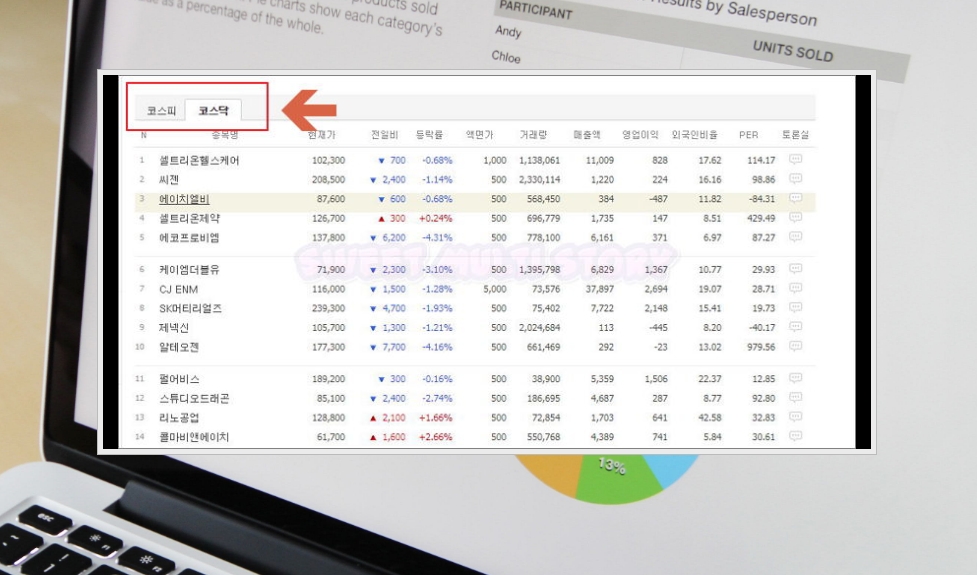Select change rate +1.66% cell
Viewport: 977px width, 575px height.
tap(436, 417)
